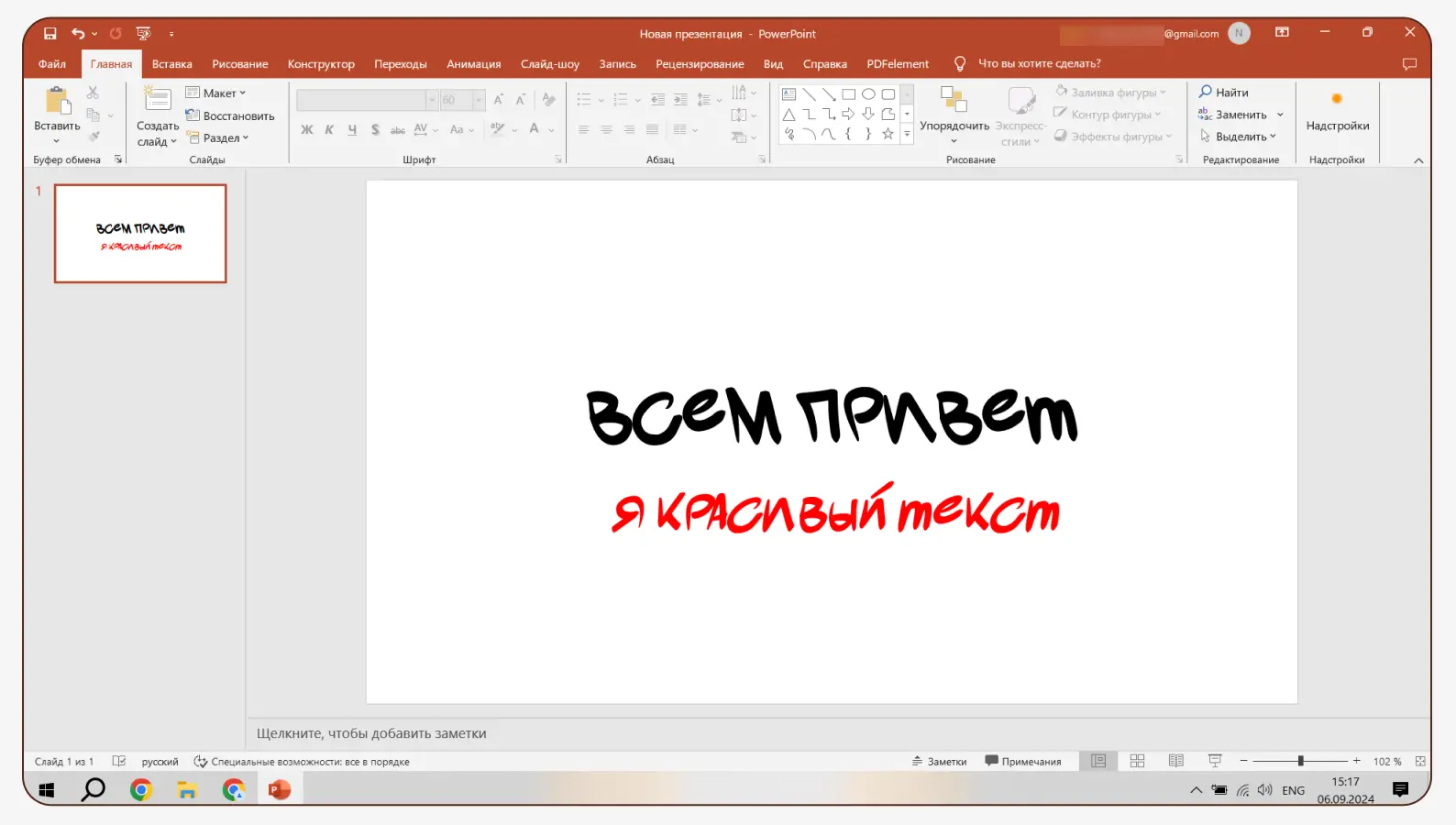This screenshot has width=1456, height=825.
Task: Switch to Слайд-шоу tab
Action: pyautogui.click(x=550, y=63)
